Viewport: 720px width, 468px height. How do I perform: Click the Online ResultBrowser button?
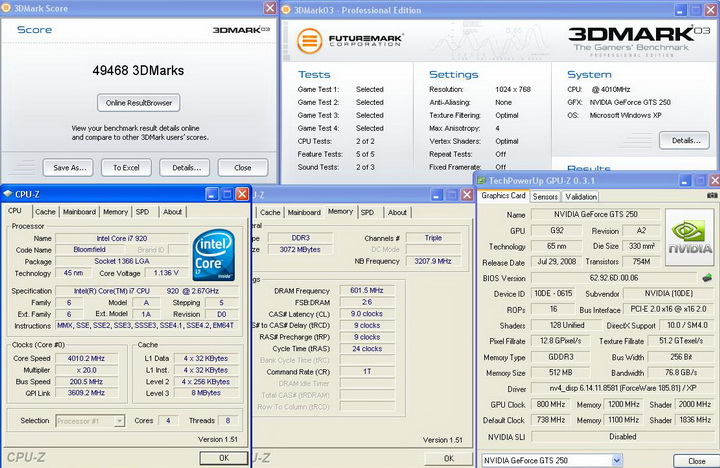(139, 103)
